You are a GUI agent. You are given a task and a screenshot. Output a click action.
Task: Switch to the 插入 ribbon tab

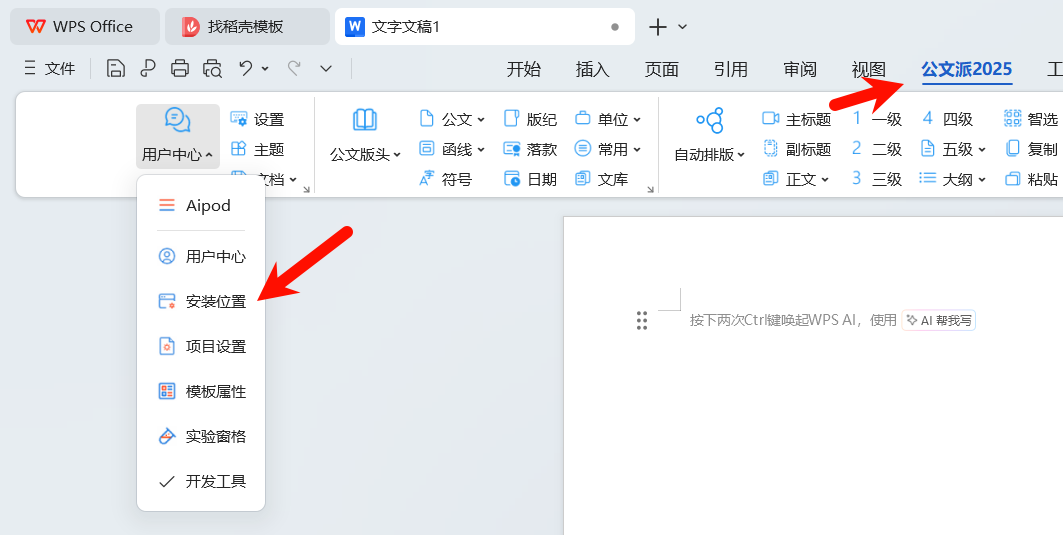[593, 69]
